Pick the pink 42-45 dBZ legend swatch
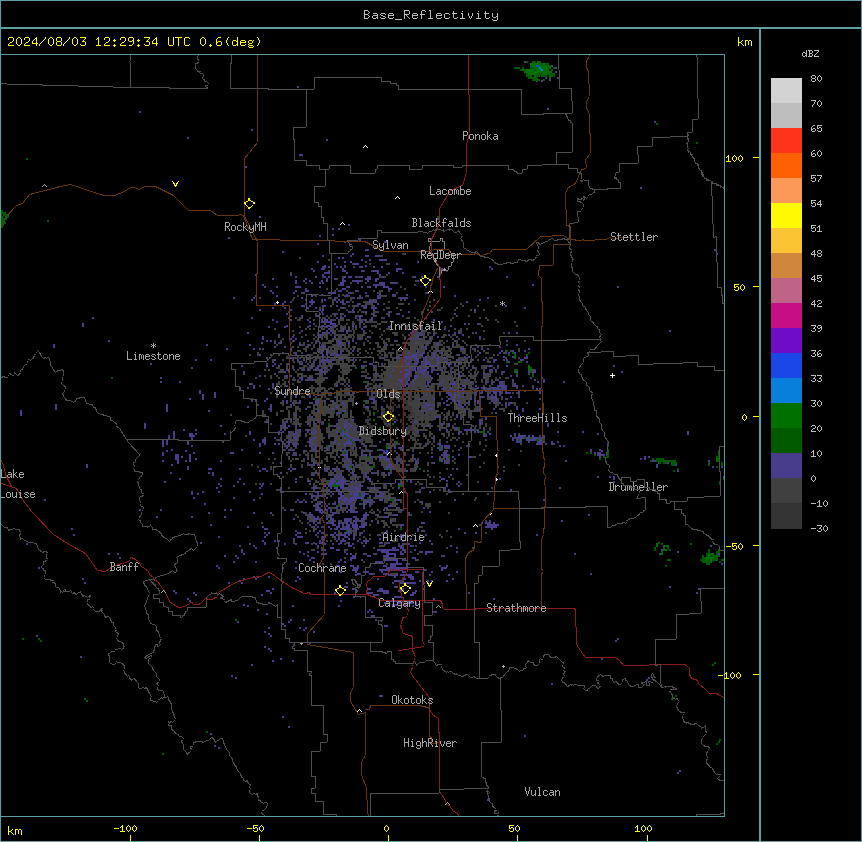862x842 pixels. point(786,291)
